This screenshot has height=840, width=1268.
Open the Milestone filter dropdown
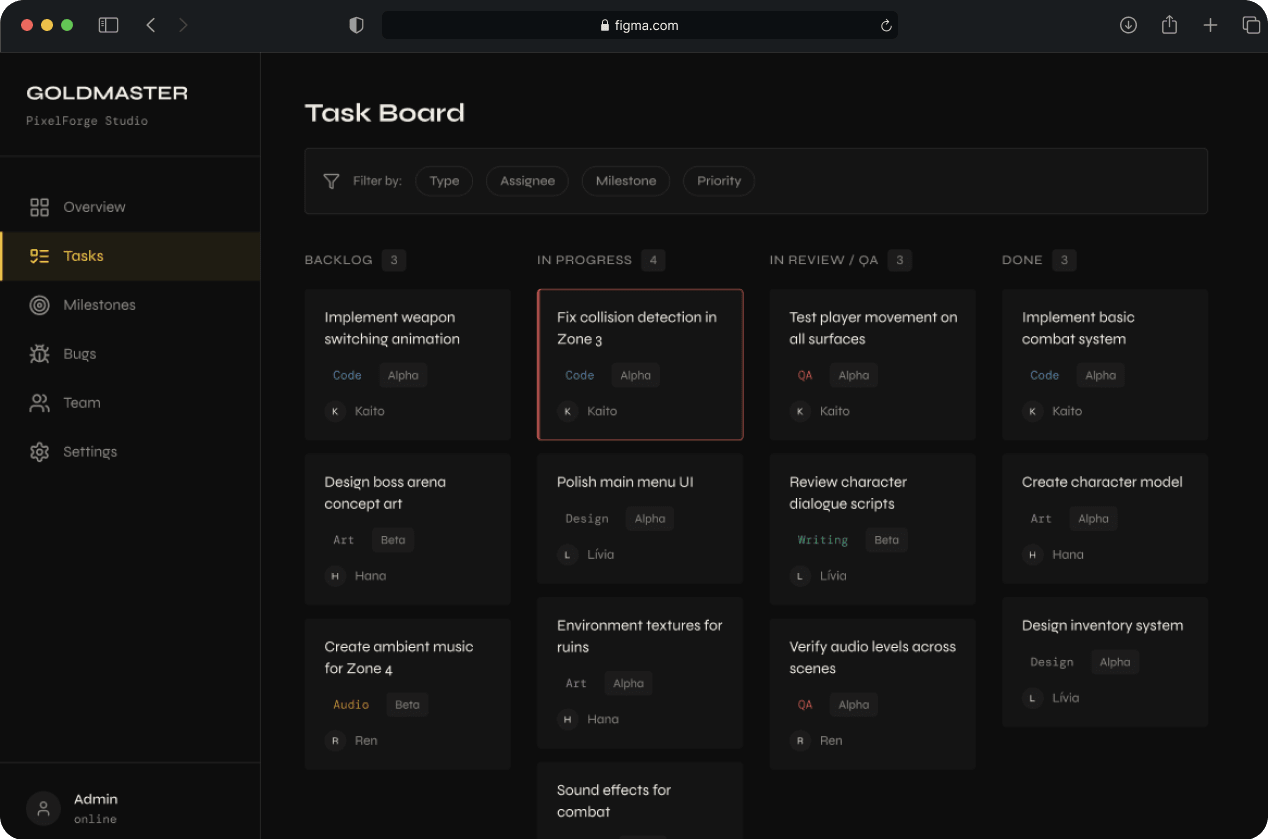[x=625, y=181]
